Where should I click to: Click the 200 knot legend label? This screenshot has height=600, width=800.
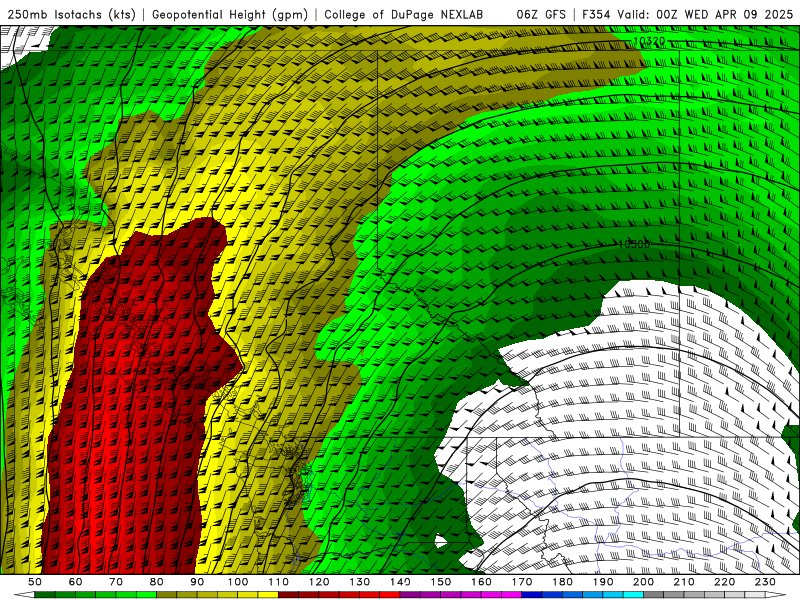[643, 582]
